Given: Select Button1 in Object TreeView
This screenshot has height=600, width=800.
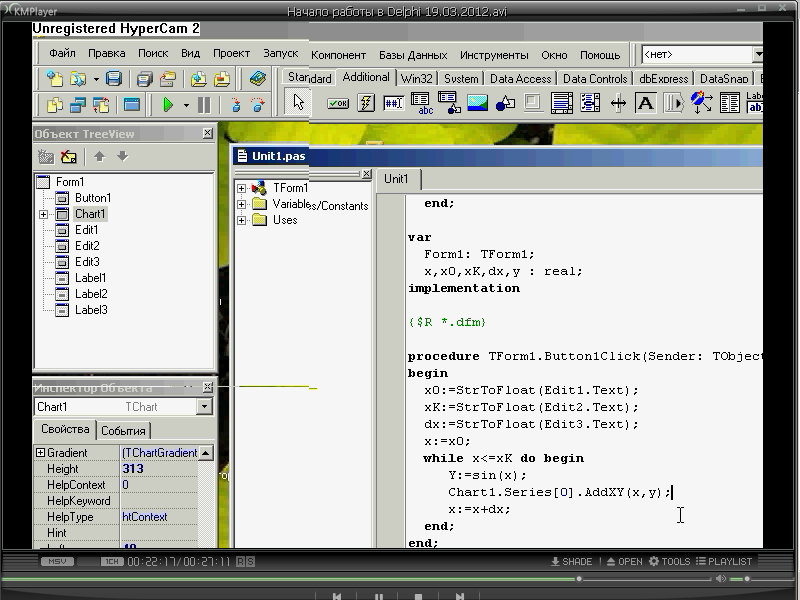Looking at the screenshot, I should (93, 198).
